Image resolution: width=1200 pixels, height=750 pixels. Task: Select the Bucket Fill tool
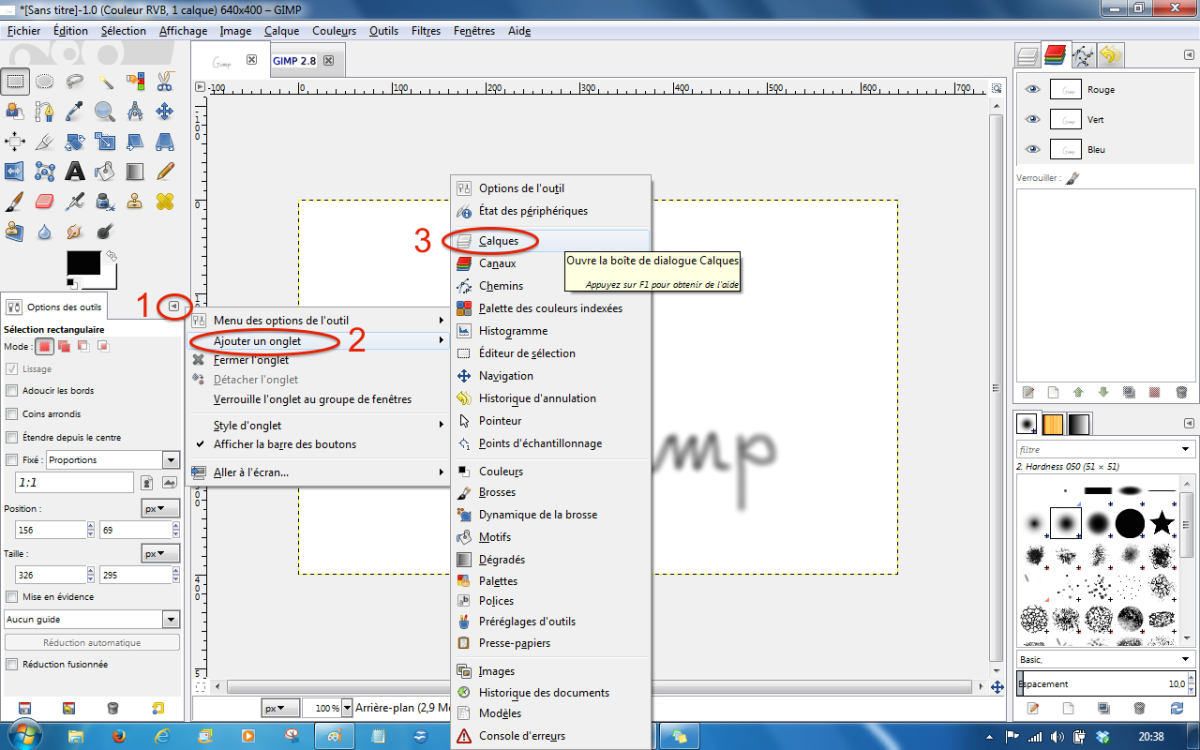pos(105,172)
